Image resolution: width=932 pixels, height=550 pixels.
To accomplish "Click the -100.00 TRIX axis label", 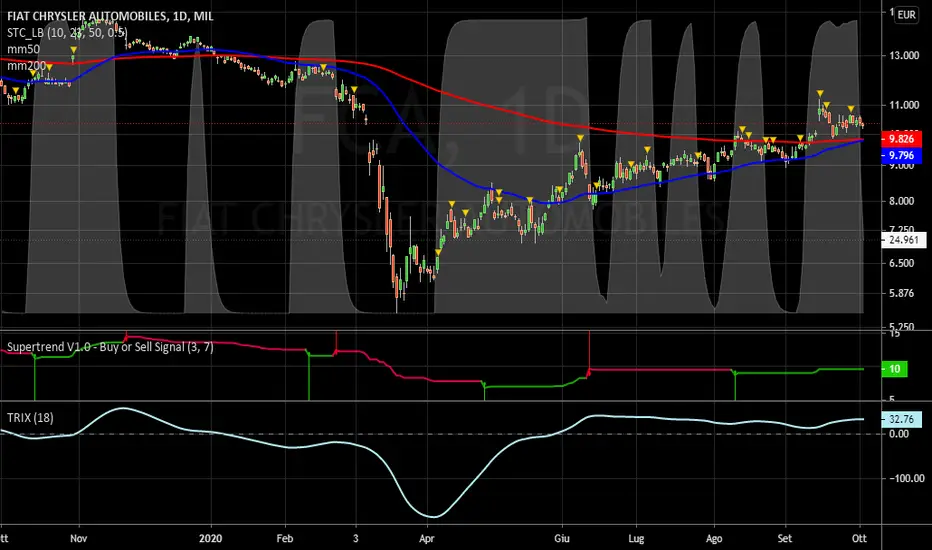I will 906,478.
